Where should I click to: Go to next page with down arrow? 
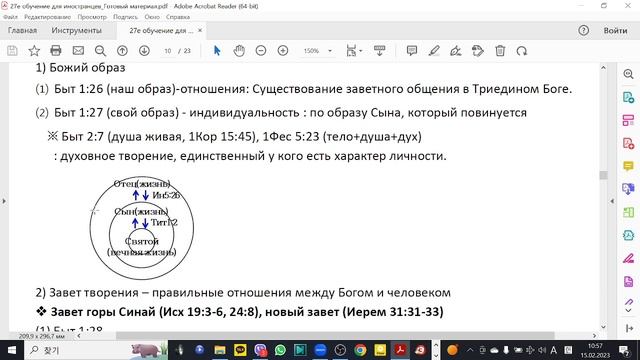(144, 51)
